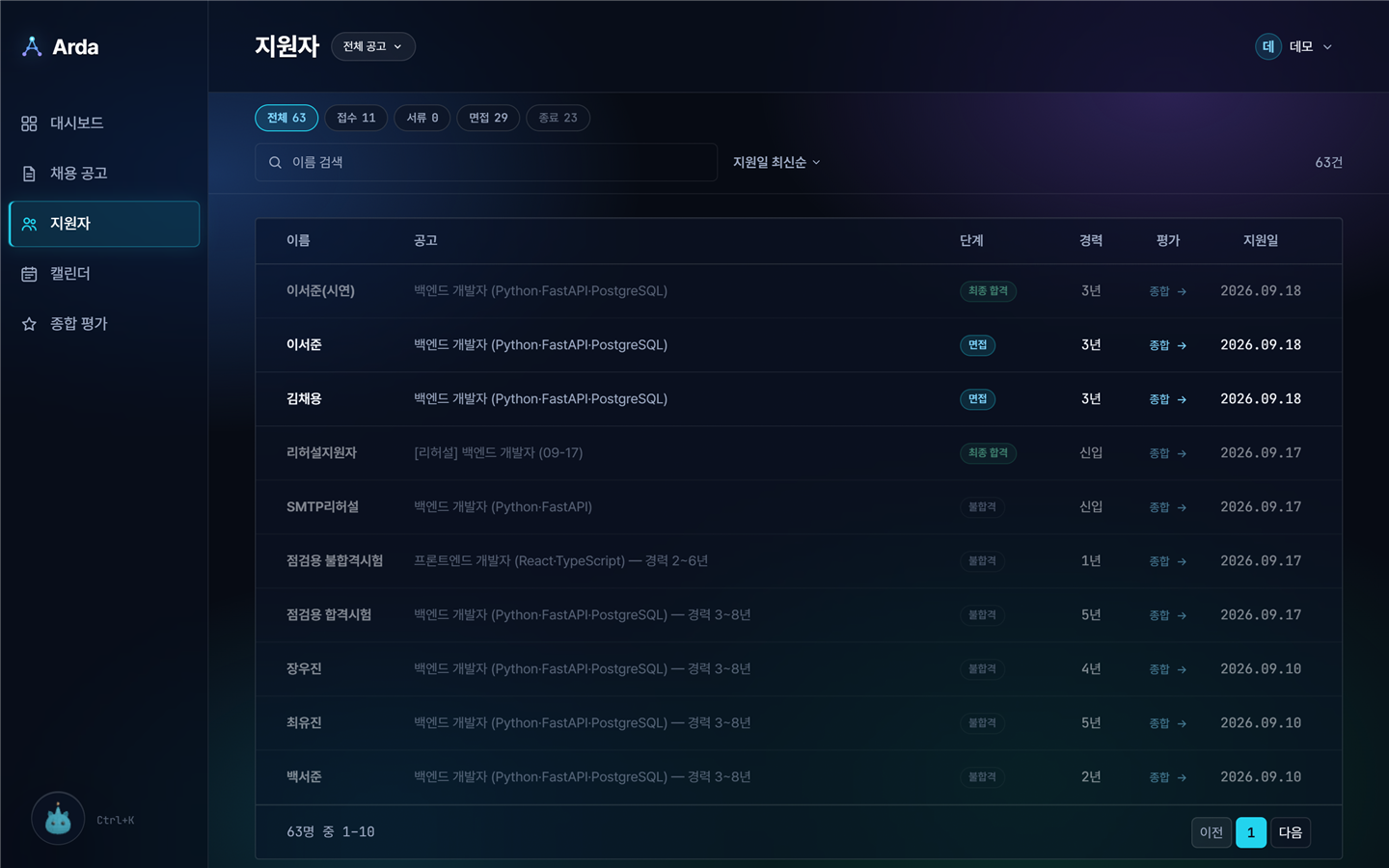The image size is (1389, 868).
Task: Select the 채용 공고 document icon
Action: 29,174
